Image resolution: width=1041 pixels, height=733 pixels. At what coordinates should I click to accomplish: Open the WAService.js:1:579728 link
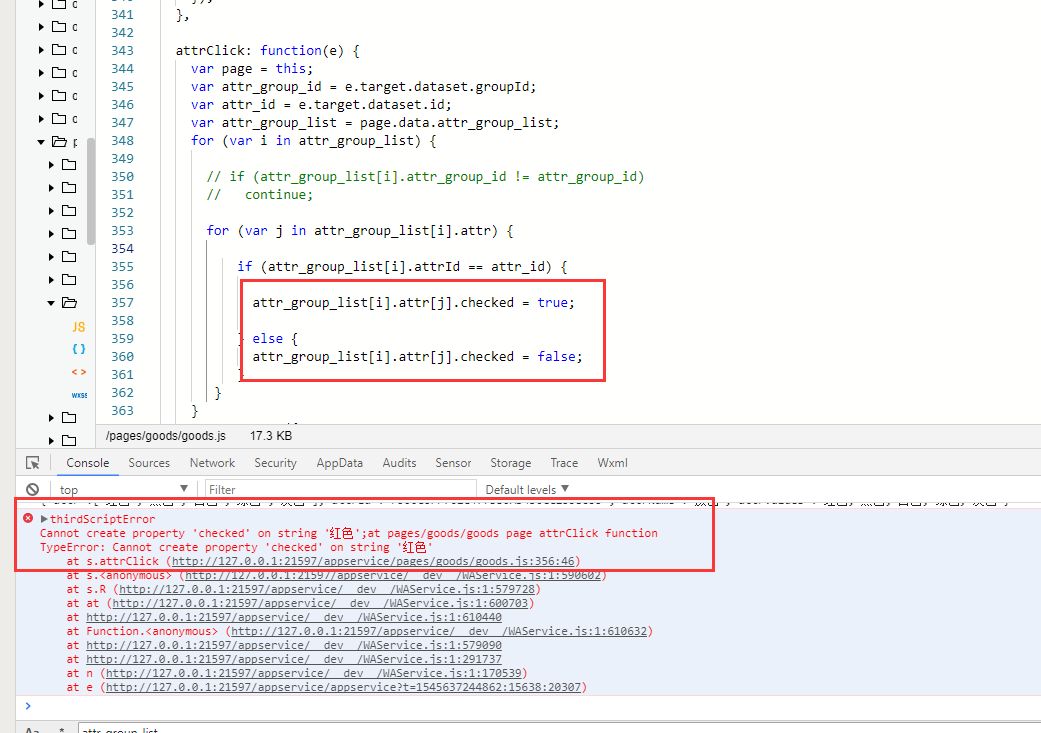(x=327, y=589)
